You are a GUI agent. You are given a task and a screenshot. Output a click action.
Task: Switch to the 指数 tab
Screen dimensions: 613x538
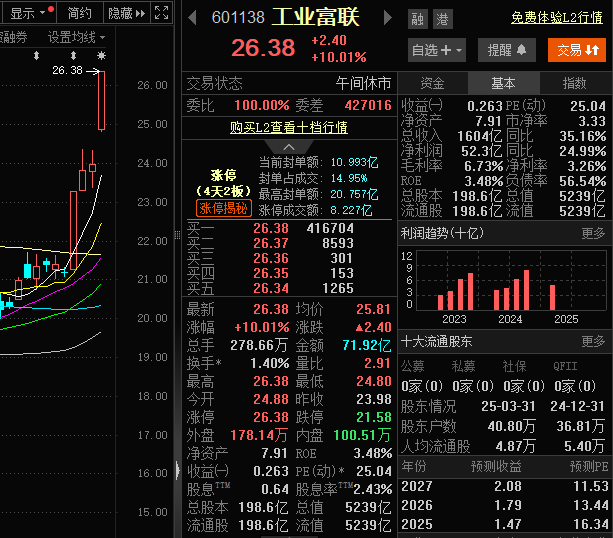point(574,83)
